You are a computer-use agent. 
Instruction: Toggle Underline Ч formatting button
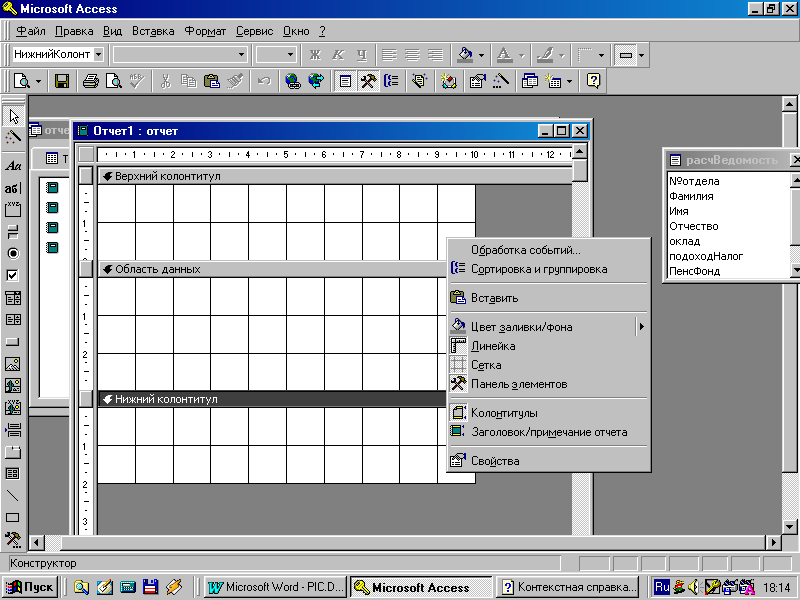(x=362, y=55)
